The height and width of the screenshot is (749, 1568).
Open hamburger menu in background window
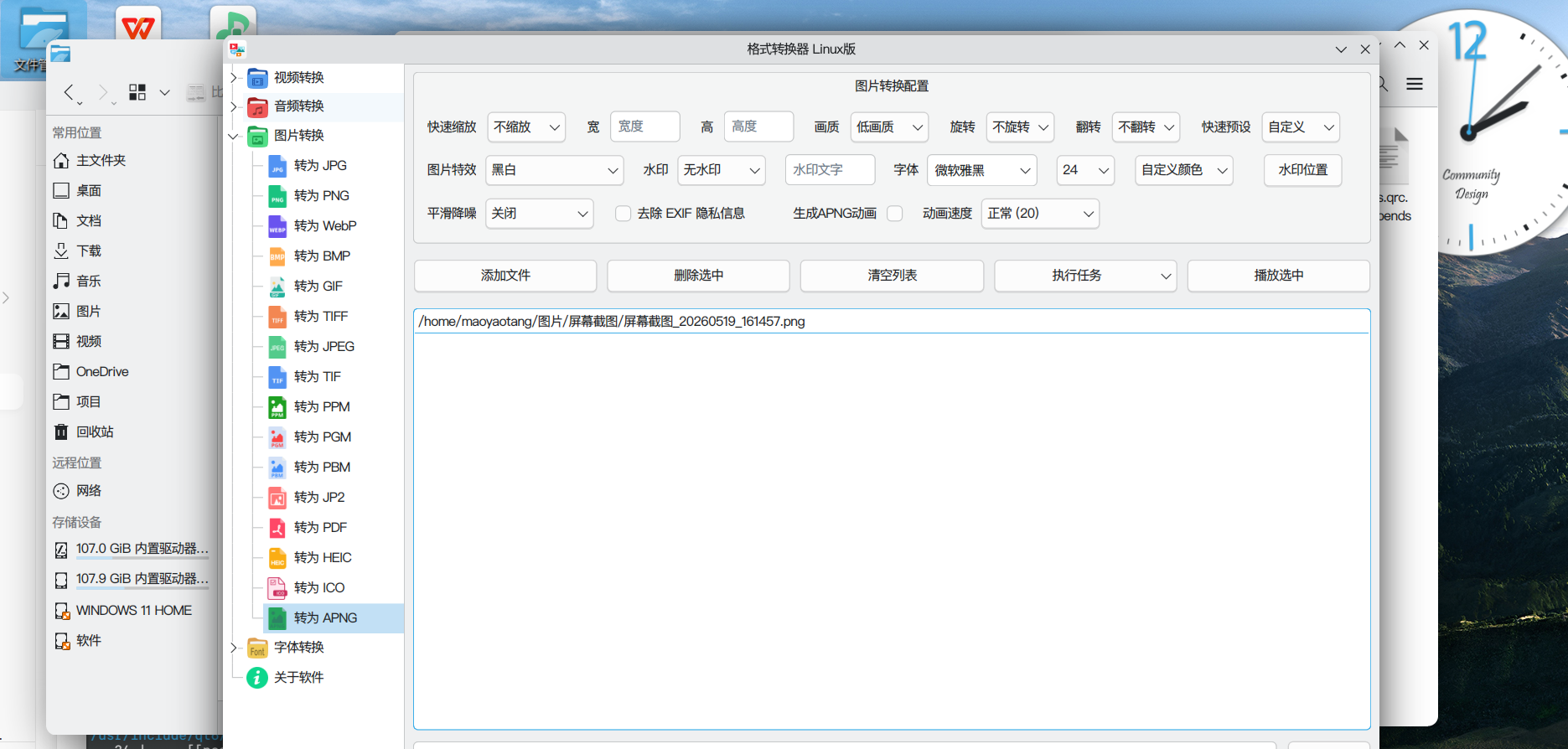pos(1415,84)
